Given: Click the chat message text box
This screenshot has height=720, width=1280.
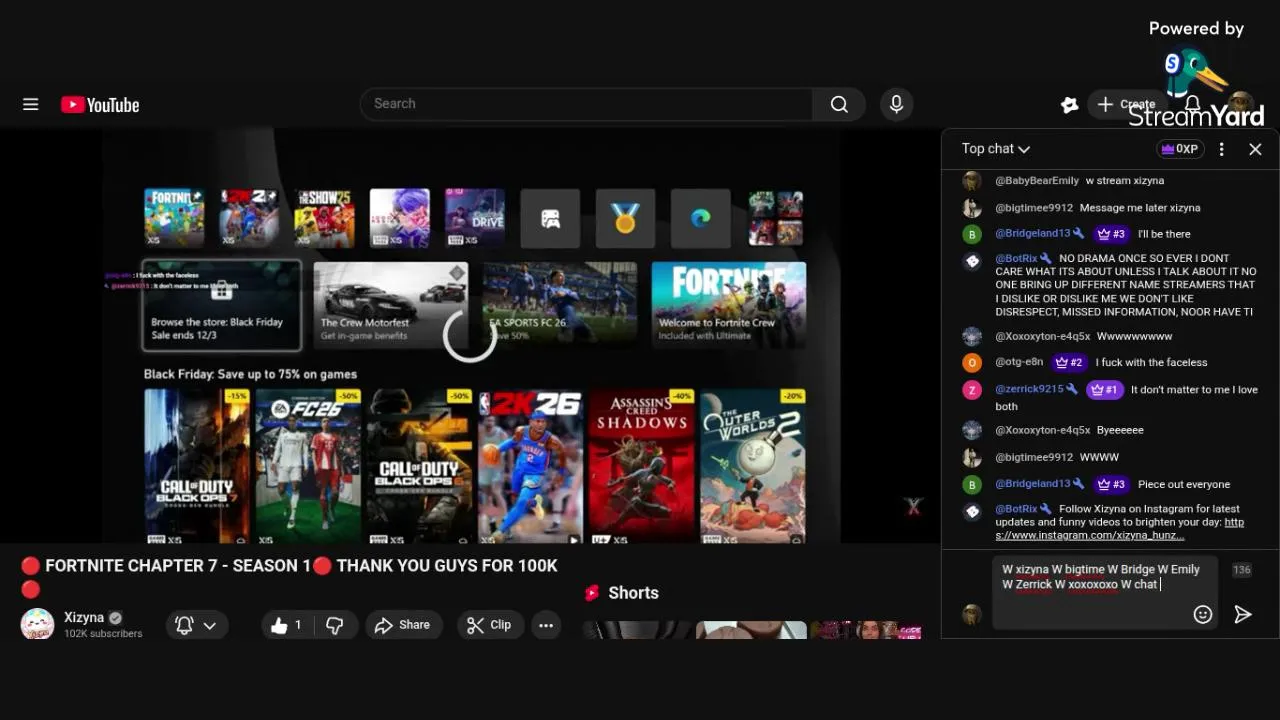Looking at the screenshot, I should tap(1104, 592).
